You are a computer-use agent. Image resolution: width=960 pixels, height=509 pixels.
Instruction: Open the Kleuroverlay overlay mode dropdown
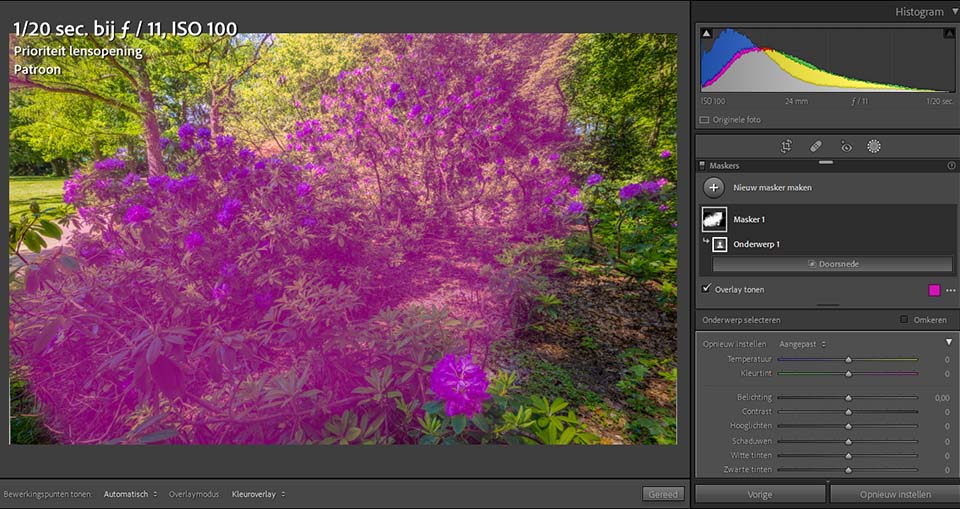(258, 494)
